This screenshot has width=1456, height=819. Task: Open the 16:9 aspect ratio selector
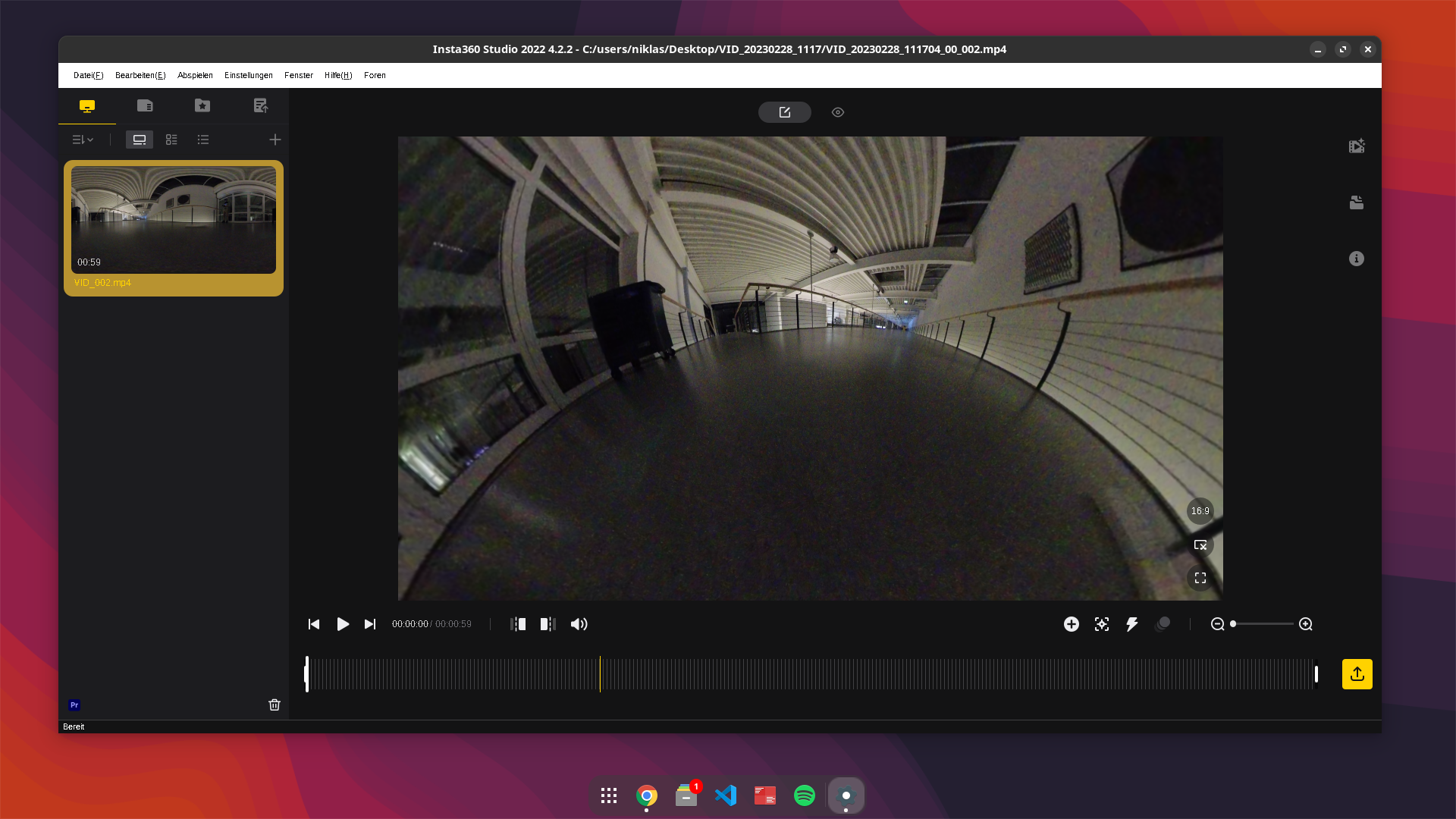tap(1200, 511)
